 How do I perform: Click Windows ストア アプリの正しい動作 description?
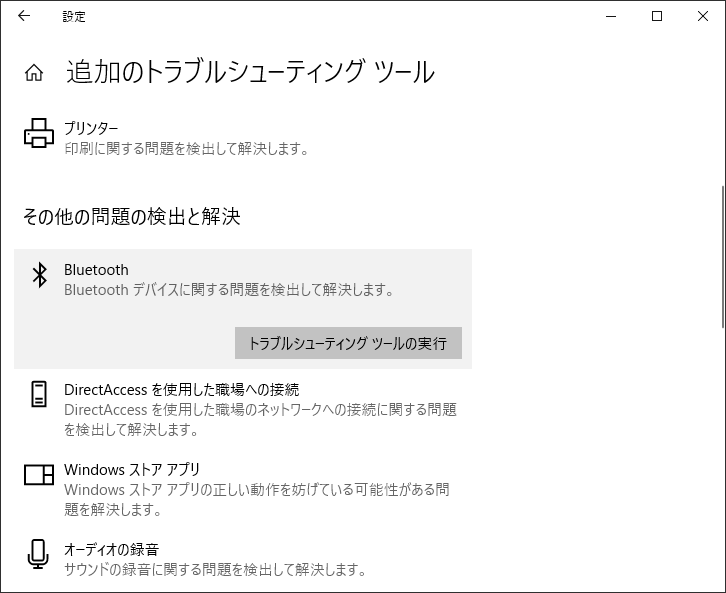click(257, 499)
